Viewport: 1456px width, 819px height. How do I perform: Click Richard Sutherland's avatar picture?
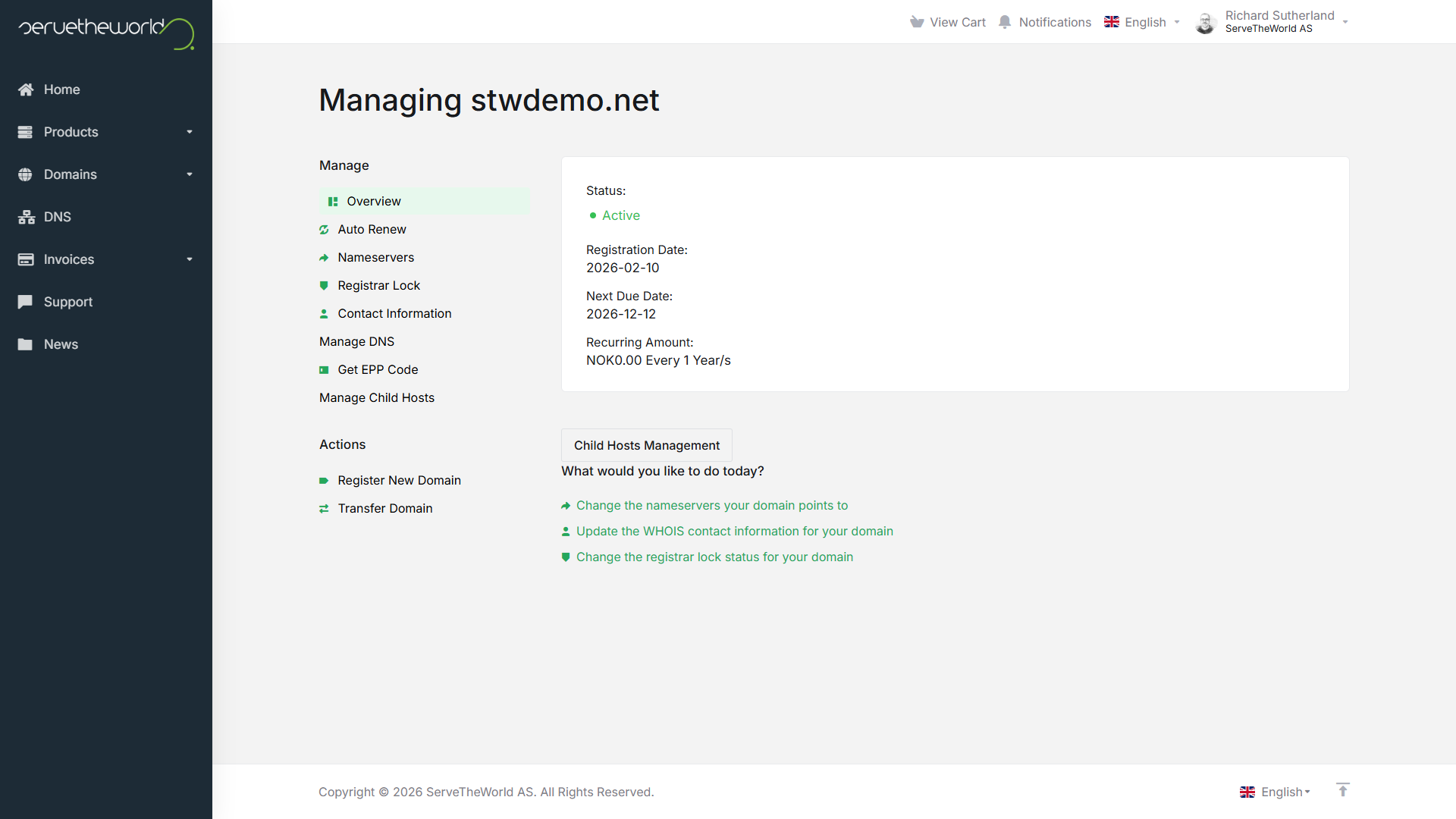tap(1206, 23)
